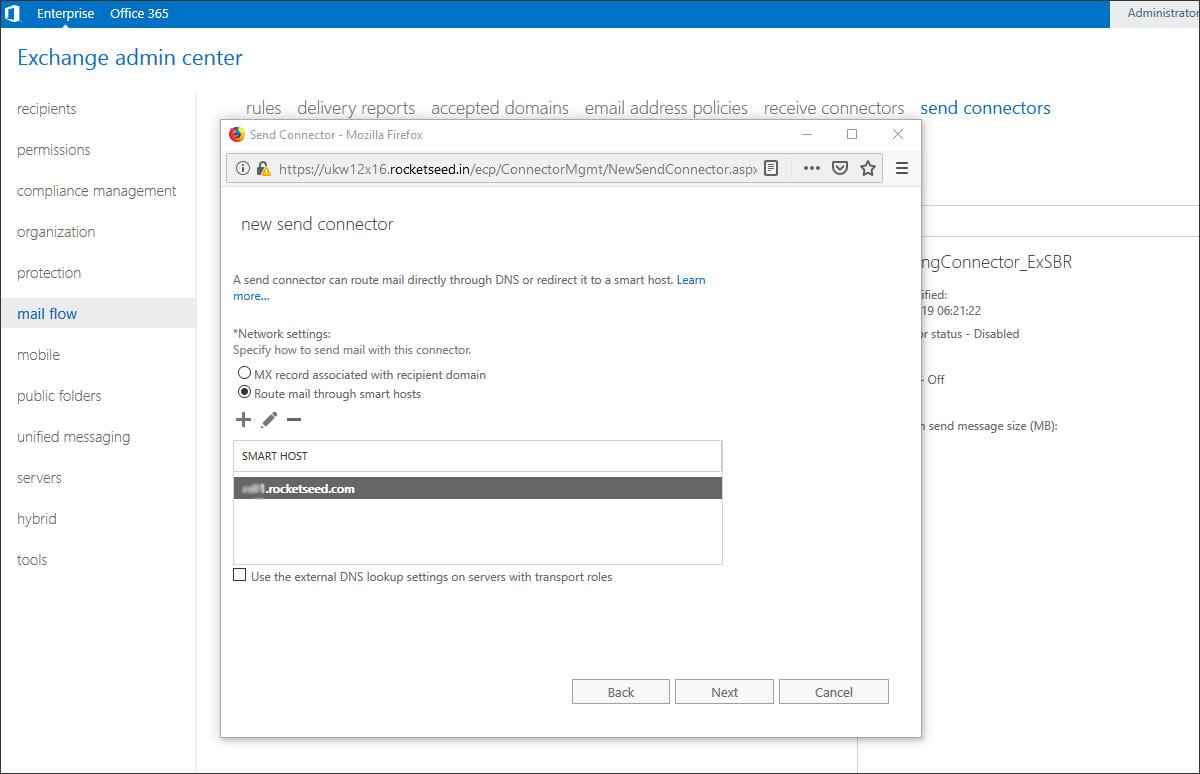Click the Pocket save icon
The image size is (1200, 774).
point(841,169)
